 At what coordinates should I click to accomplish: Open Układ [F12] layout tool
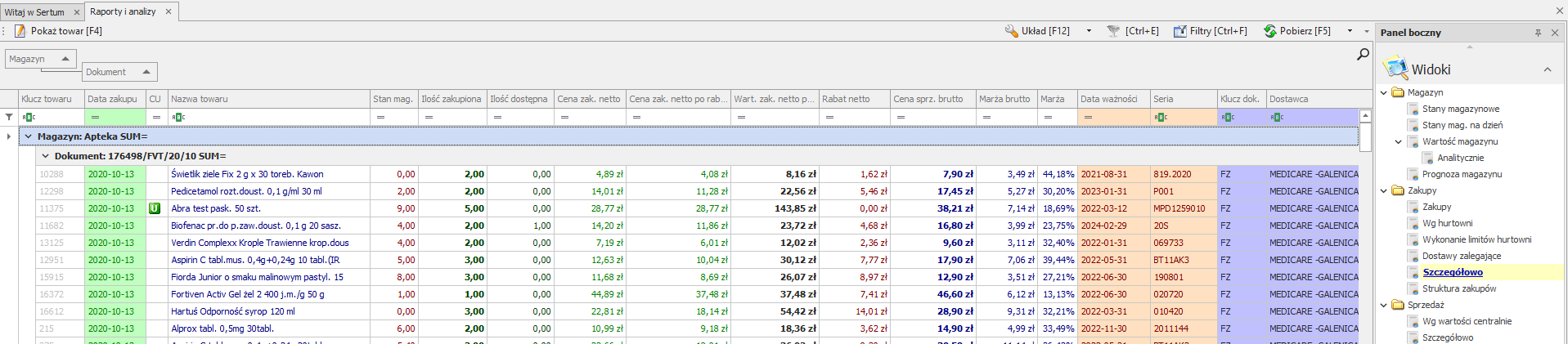point(1036,31)
